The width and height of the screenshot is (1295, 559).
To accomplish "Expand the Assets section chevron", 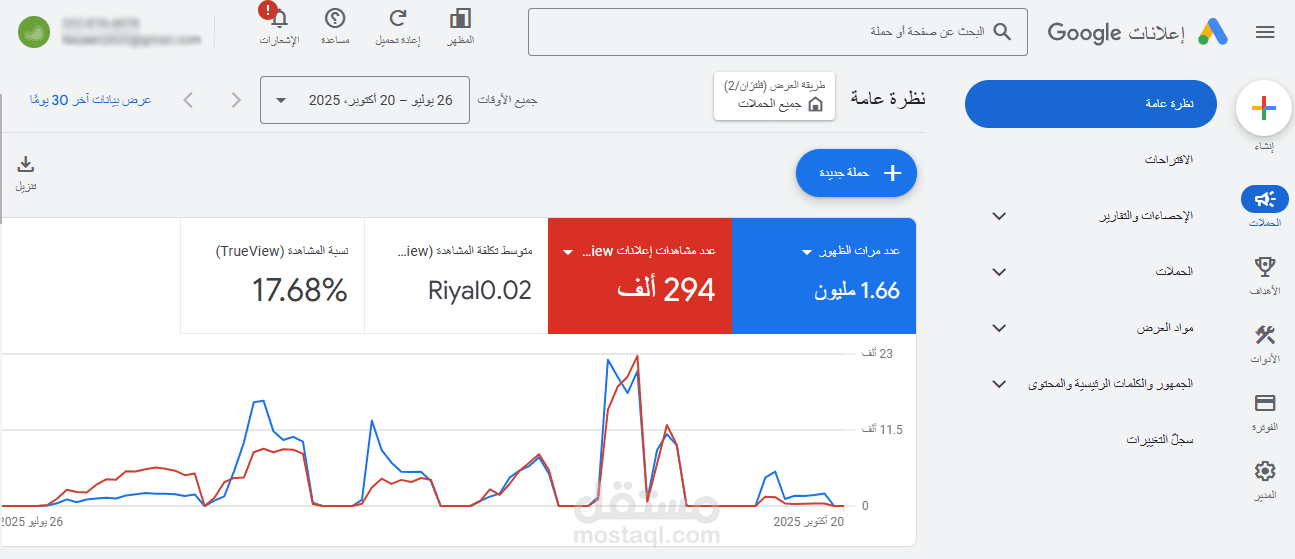I will pyautogui.click(x=998, y=328).
